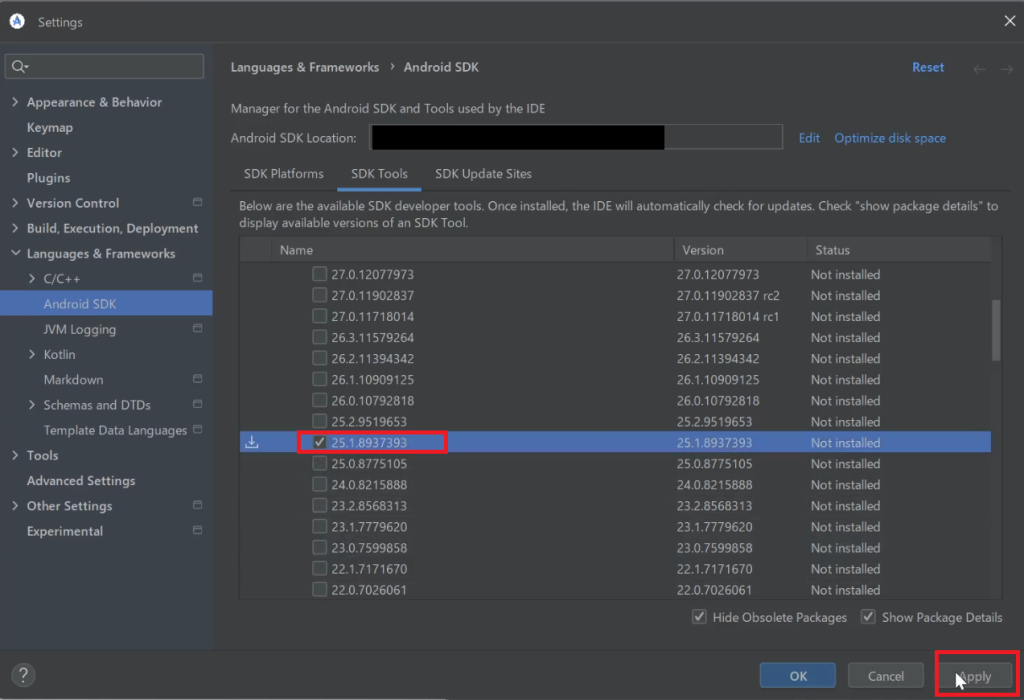1024x700 pixels.
Task: Click project-level icon next to Version Control
Action: (x=197, y=203)
